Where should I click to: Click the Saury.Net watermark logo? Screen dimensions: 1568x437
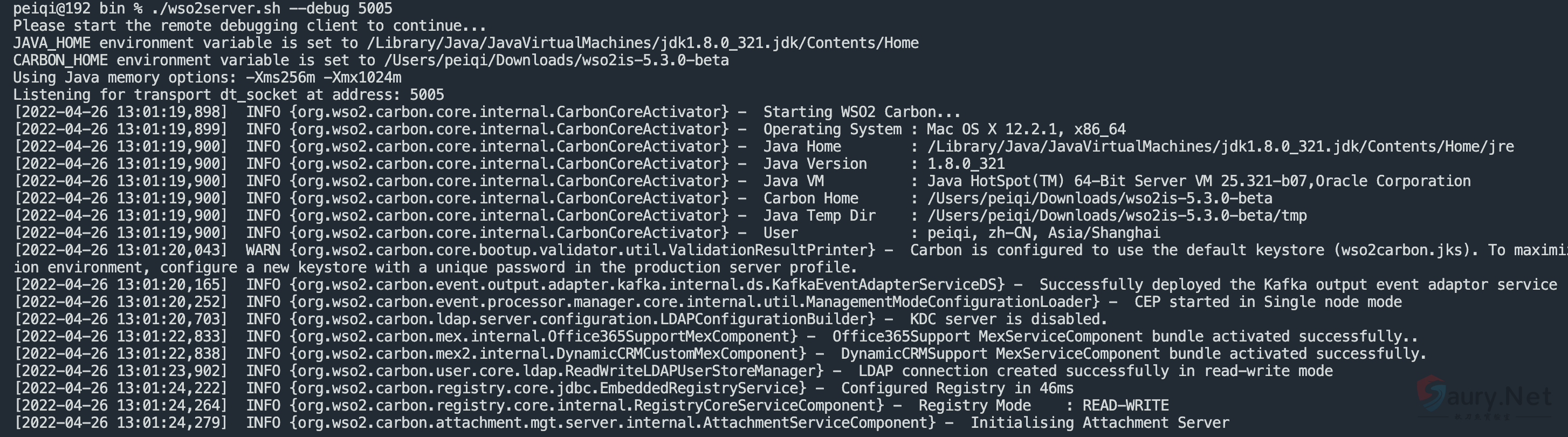(x=1484, y=397)
